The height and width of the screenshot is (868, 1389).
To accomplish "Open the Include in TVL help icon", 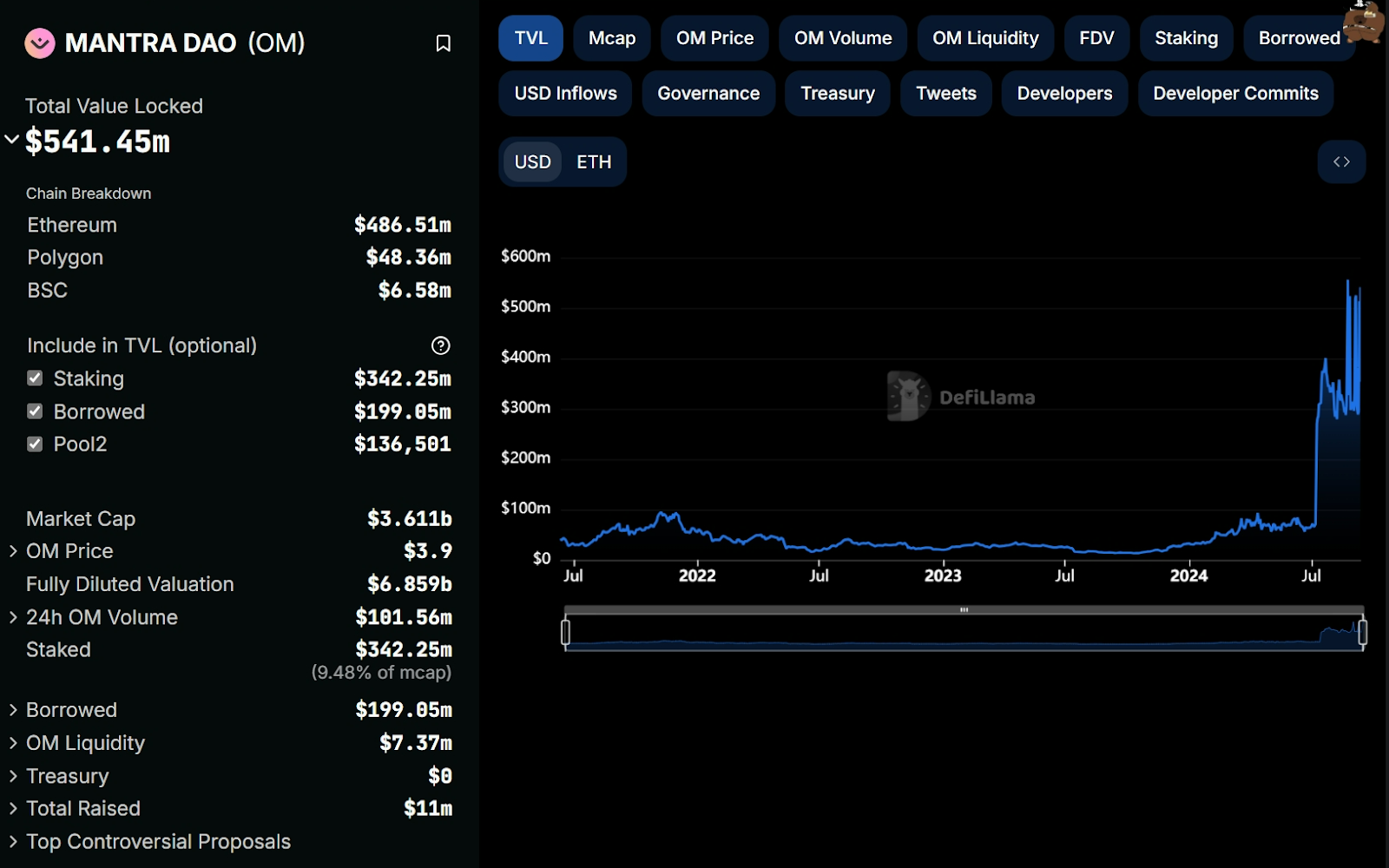I will (441, 345).
